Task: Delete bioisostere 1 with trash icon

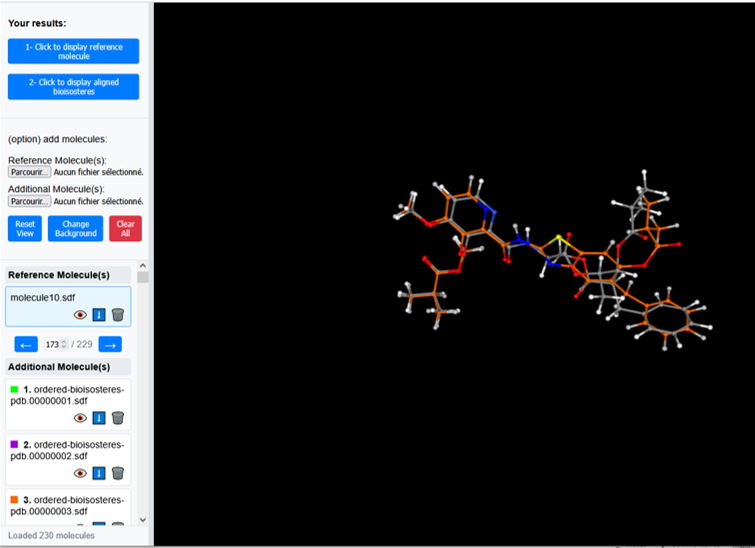Action: coord(118,418)
